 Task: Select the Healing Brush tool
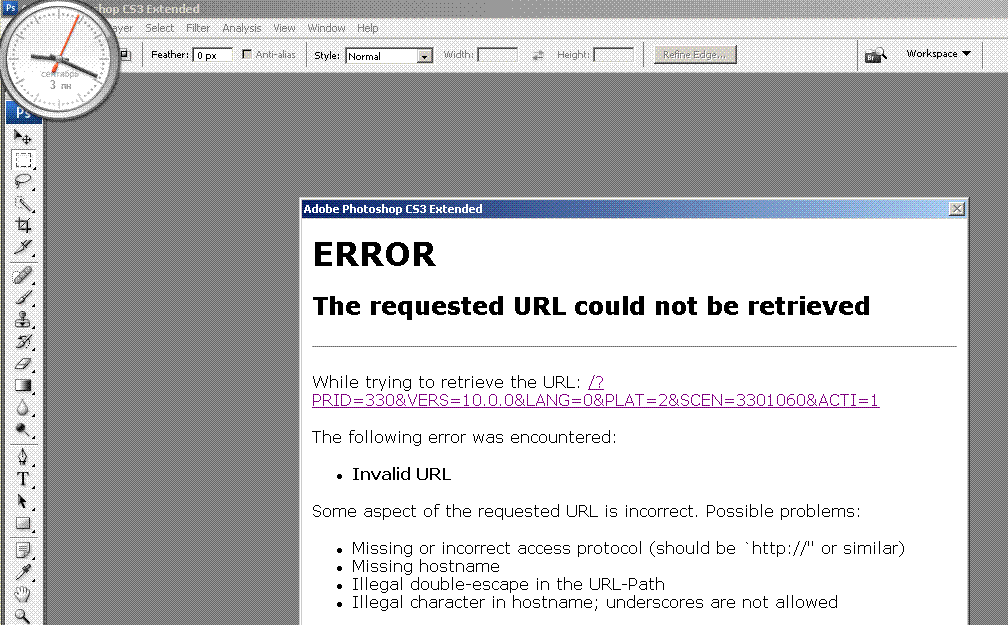22,276
